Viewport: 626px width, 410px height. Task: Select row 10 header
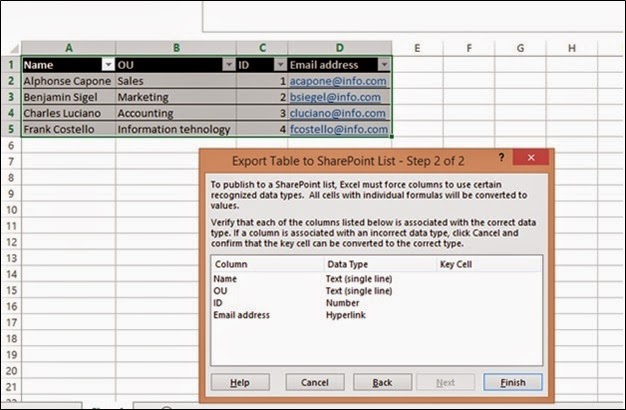[11, 210]
